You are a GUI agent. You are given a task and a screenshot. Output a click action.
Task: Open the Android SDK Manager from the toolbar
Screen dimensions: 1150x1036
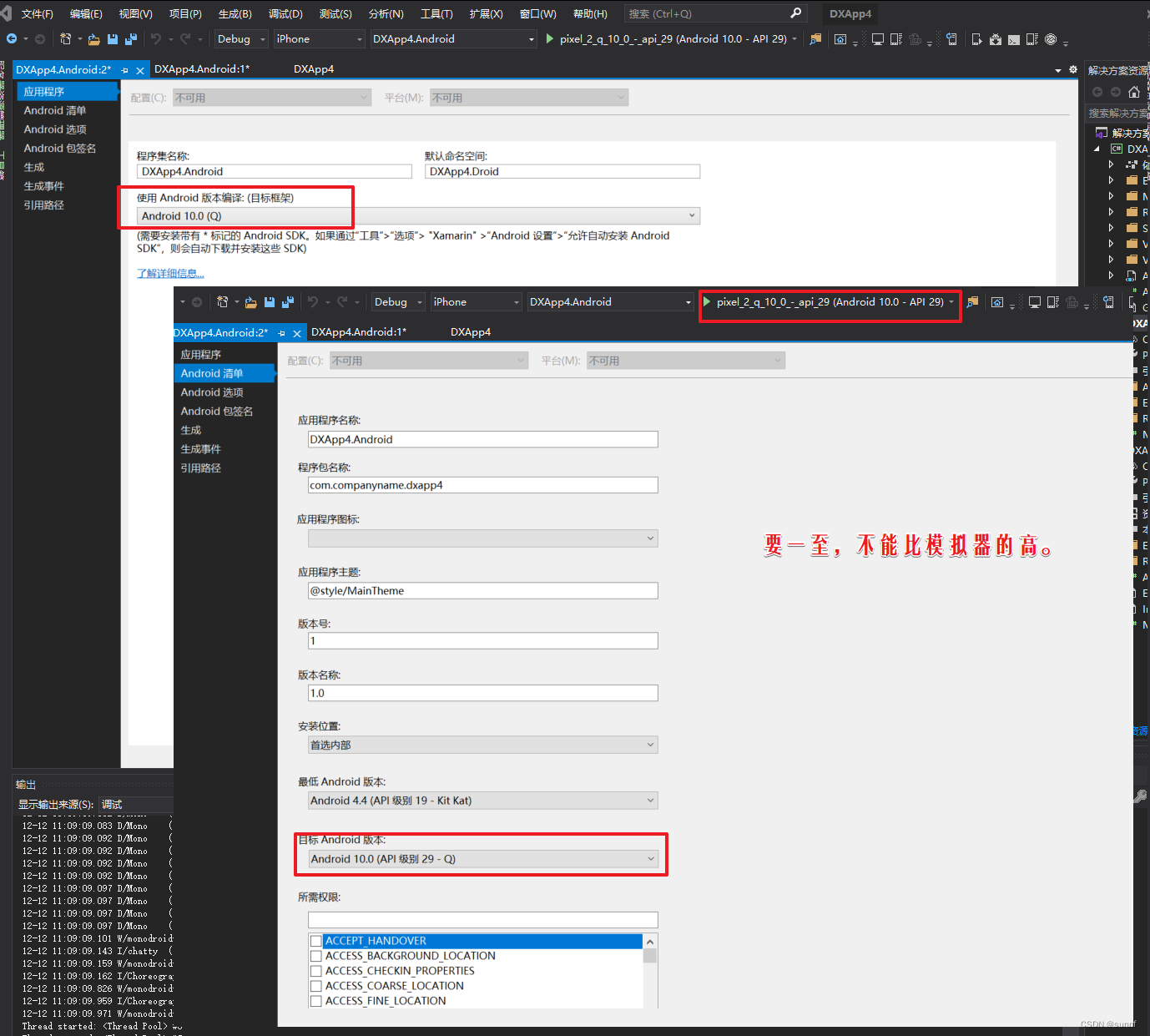(995, 38)
